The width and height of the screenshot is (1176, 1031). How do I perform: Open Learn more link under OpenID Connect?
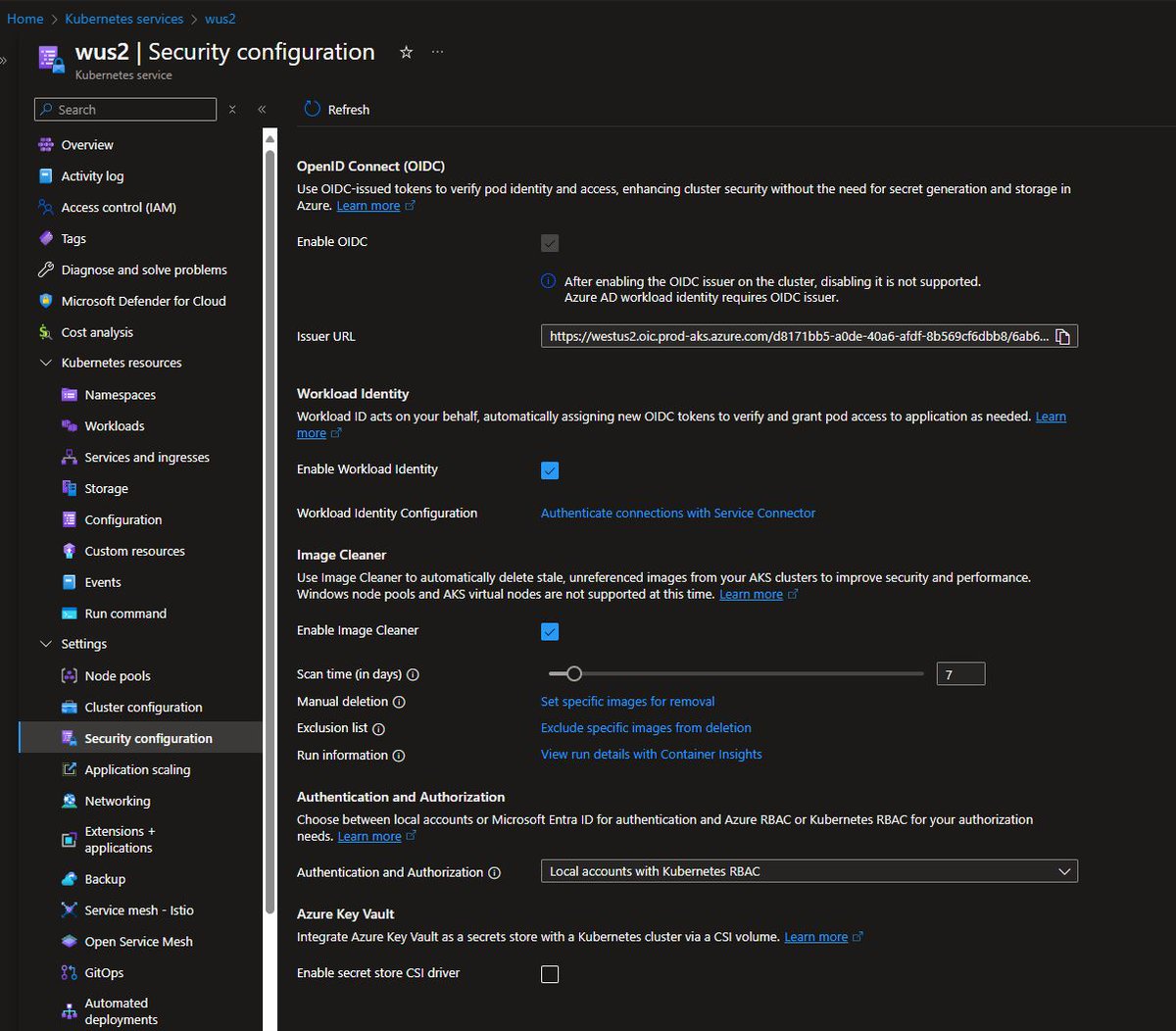coord(375,206)
